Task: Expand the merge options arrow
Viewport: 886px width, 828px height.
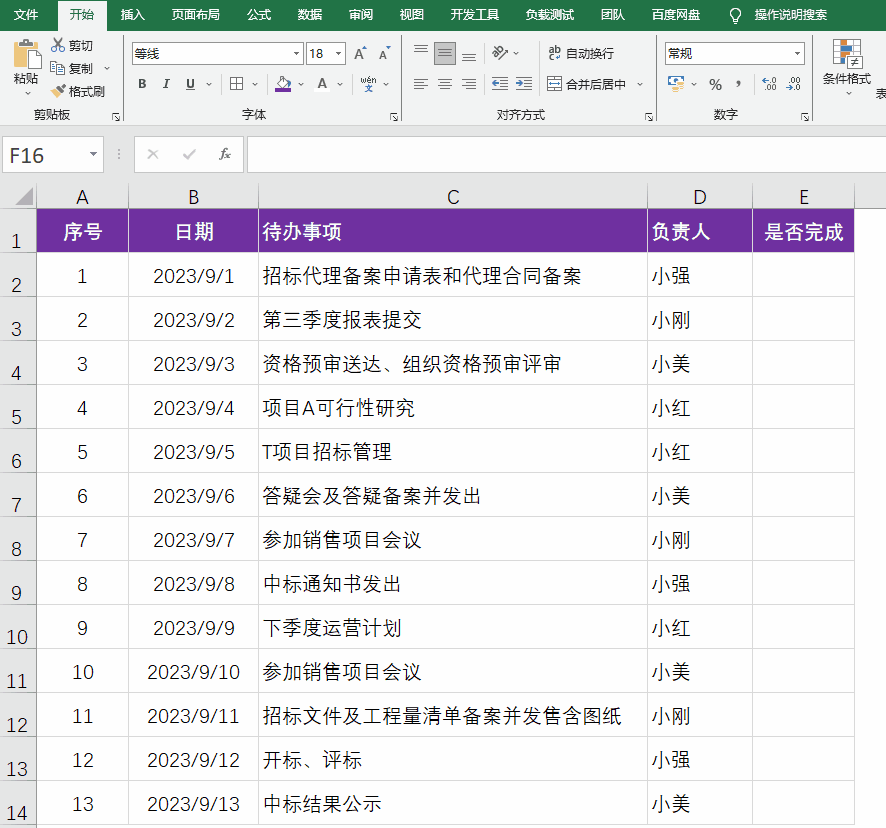Action: [640, 84]
